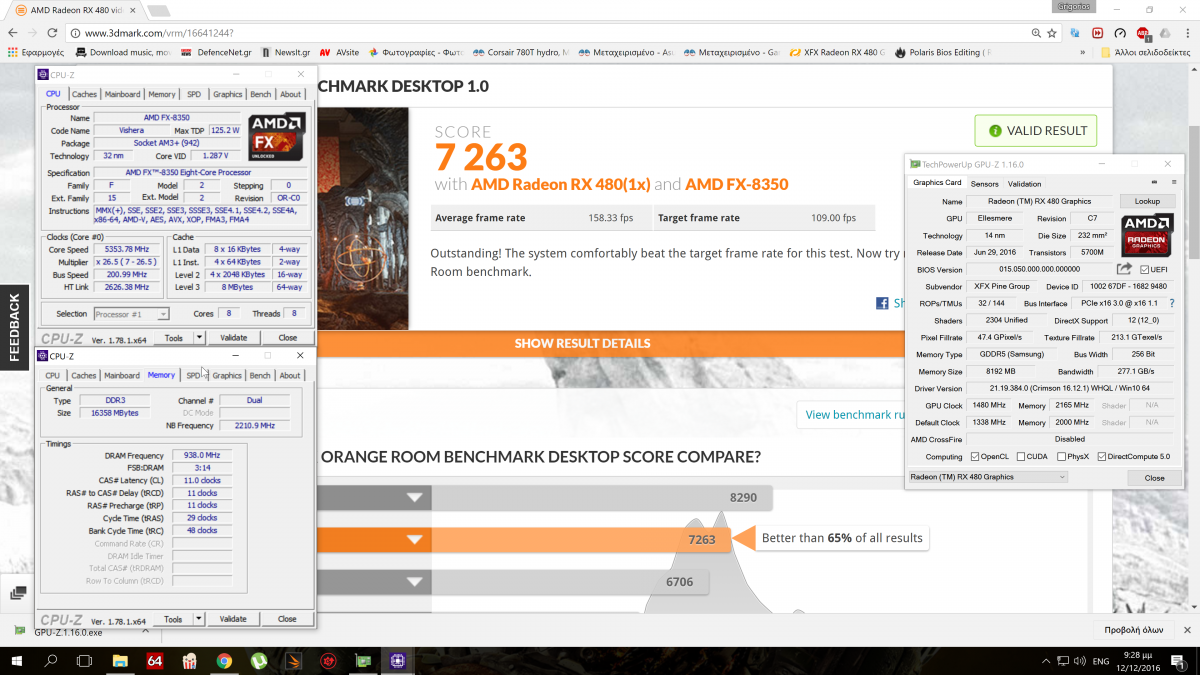1200x675 pixels.
Task: Open the About tab in the bottom CPU-Z window
Action: pos(290,375)
